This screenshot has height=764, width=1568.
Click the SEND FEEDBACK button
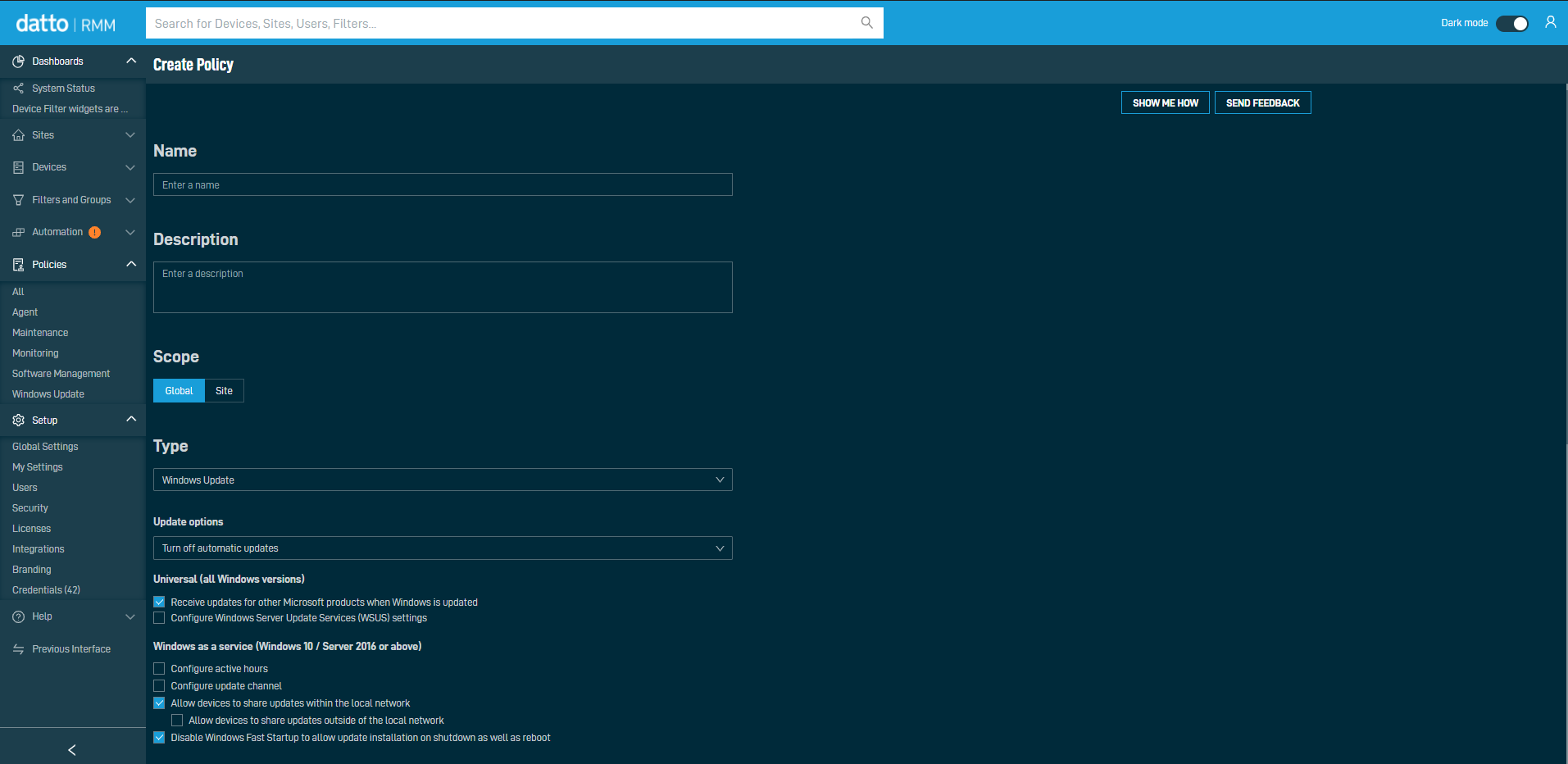(x=1262, y=102)
